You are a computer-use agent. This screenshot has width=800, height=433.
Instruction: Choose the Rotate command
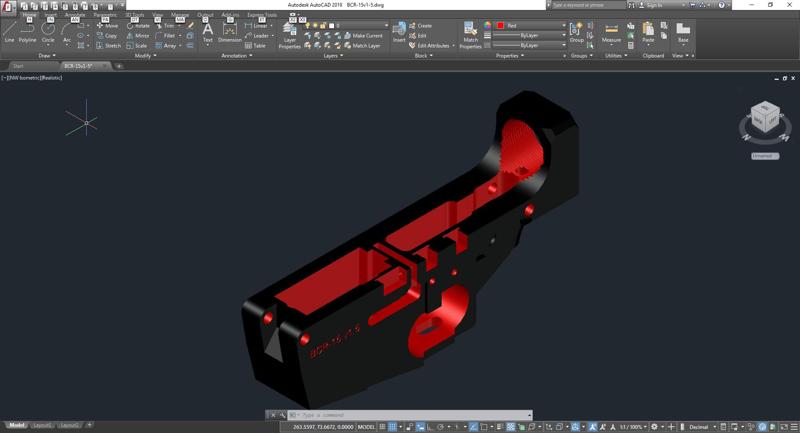(138, 26)
